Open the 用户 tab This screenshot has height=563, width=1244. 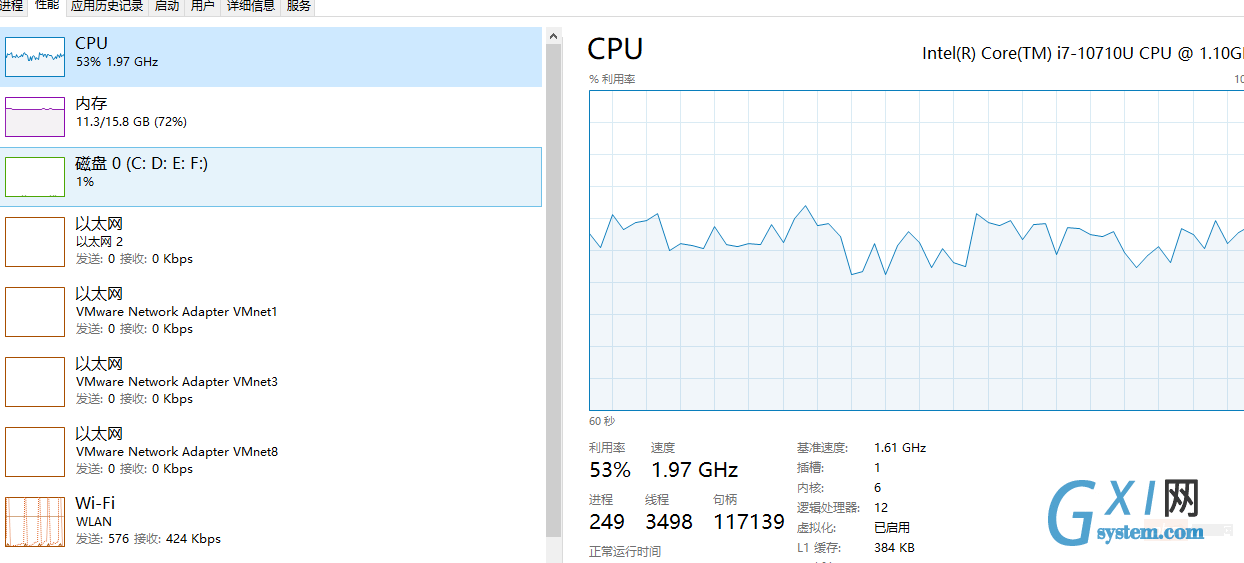203,6
